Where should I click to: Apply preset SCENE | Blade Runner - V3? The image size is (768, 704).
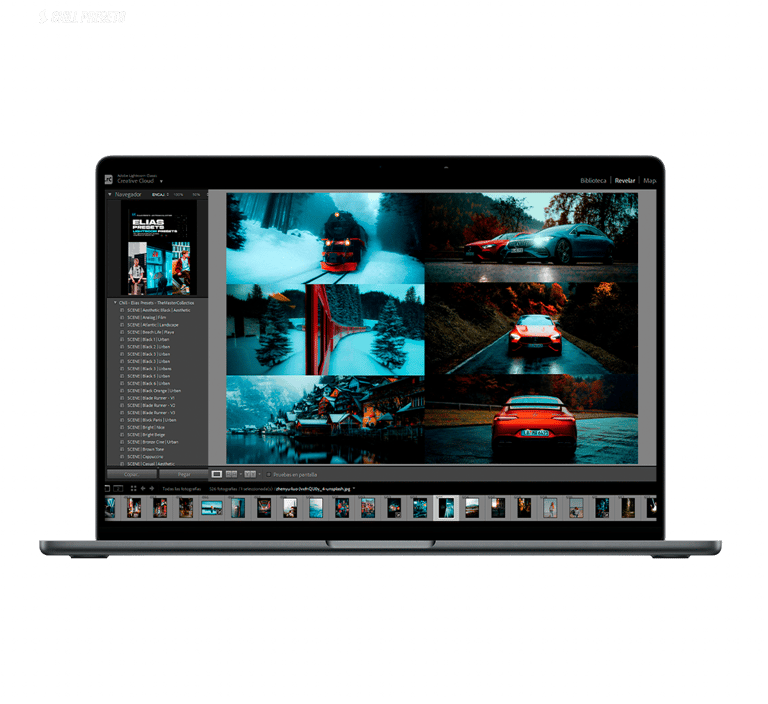pyautogui.click(x=151, y=413)
